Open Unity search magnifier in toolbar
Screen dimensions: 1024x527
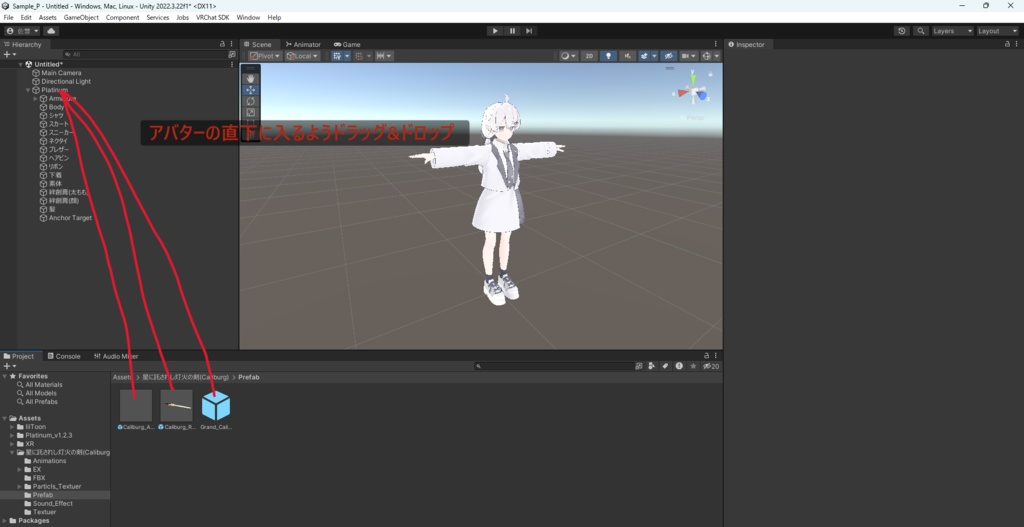(x=921, y=31)
